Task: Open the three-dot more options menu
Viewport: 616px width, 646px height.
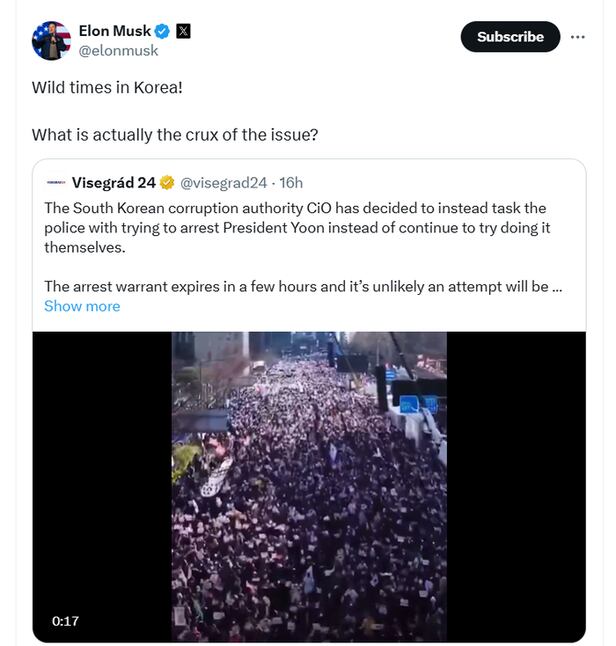Action: (x=578, y=37)
